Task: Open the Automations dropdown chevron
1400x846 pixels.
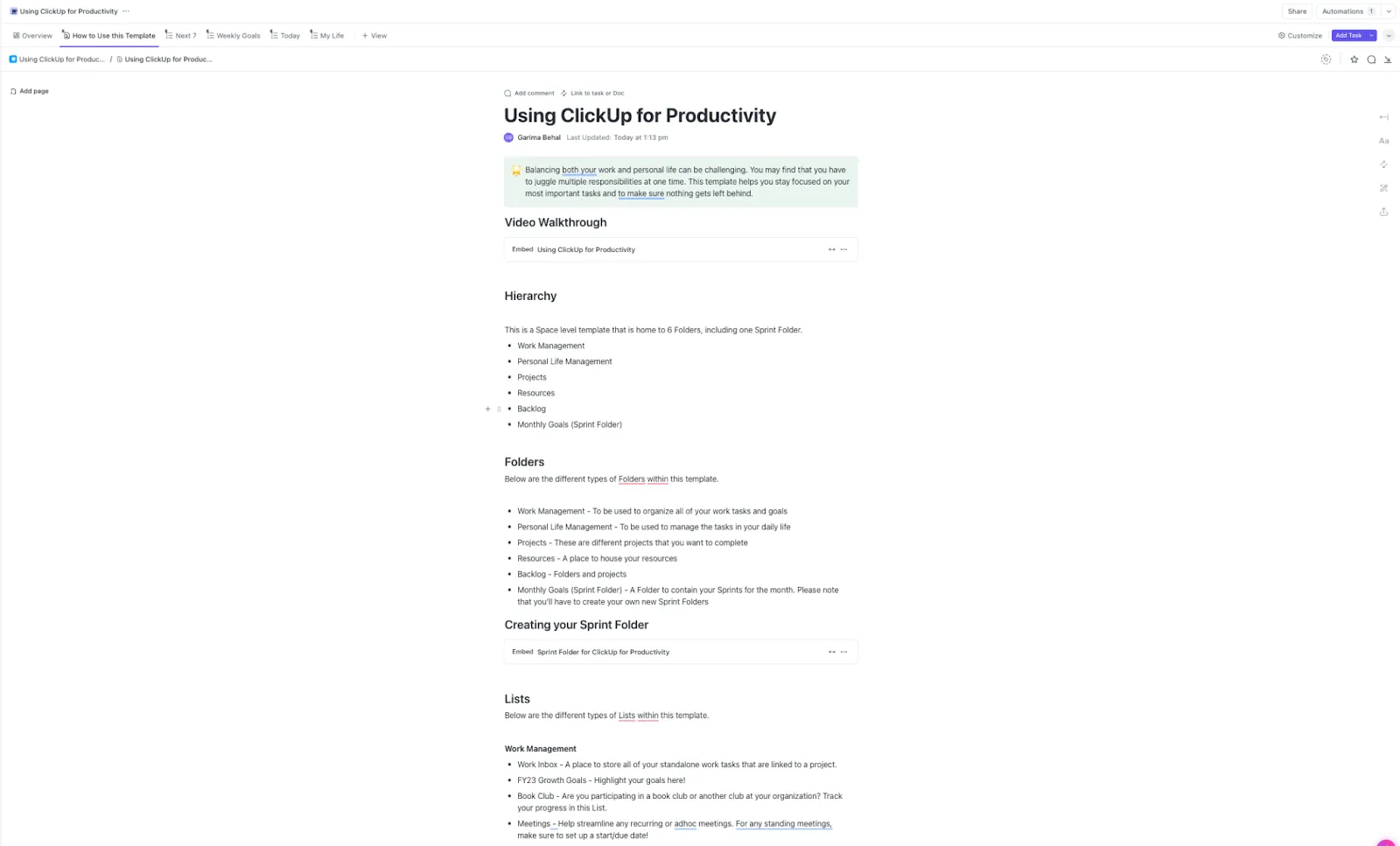Action: click(1389, 11)
